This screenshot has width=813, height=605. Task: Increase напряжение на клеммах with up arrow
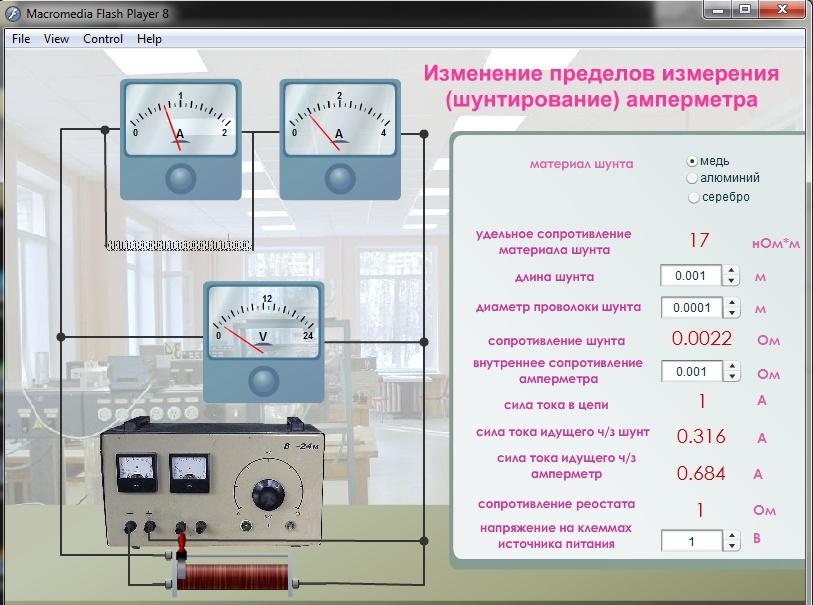732,536
